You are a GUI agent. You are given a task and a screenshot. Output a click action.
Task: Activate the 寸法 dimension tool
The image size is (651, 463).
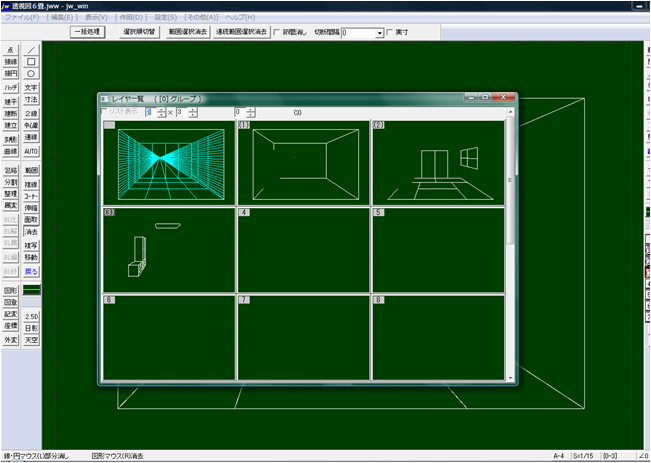pos(31,100)
